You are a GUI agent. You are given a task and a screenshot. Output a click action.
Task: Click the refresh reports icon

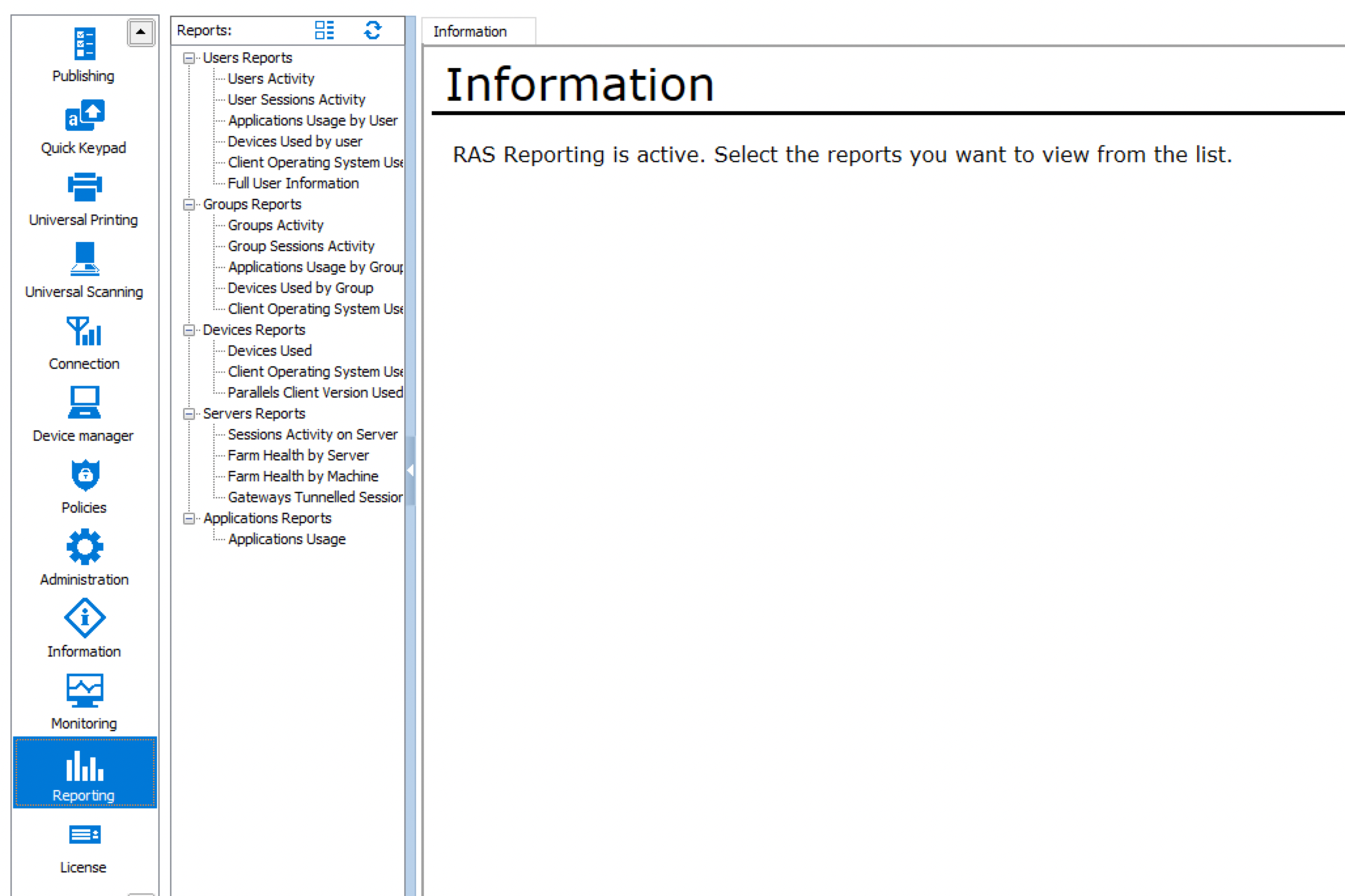[x=372, y=31]
